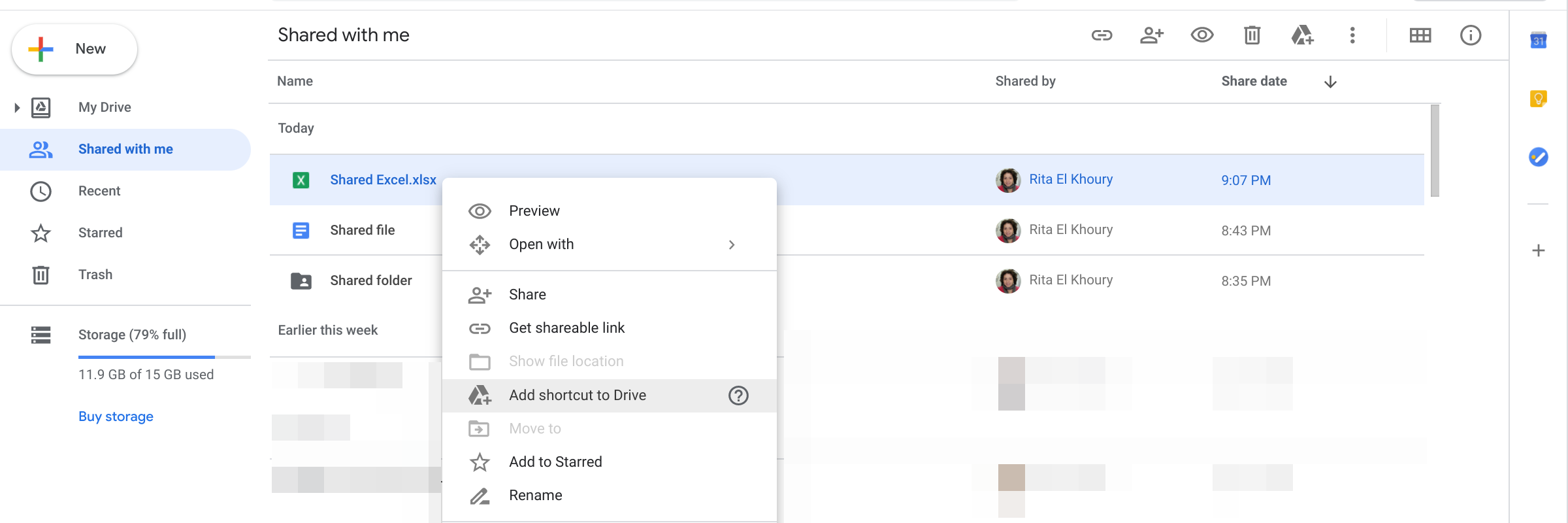Click the New button
This screenshot has width=1568, height=523.
74,49
